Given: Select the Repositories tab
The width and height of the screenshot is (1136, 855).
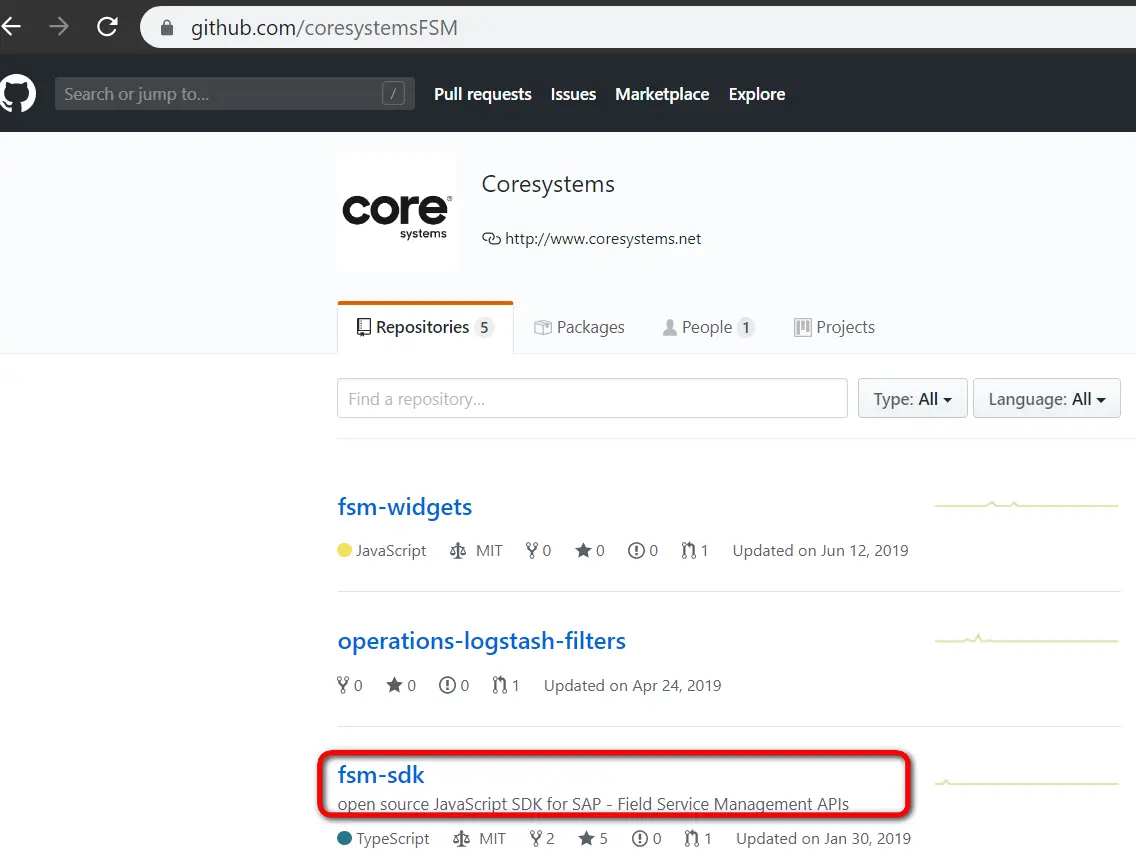Looking at the screenshot, I should tap(425, 328).
